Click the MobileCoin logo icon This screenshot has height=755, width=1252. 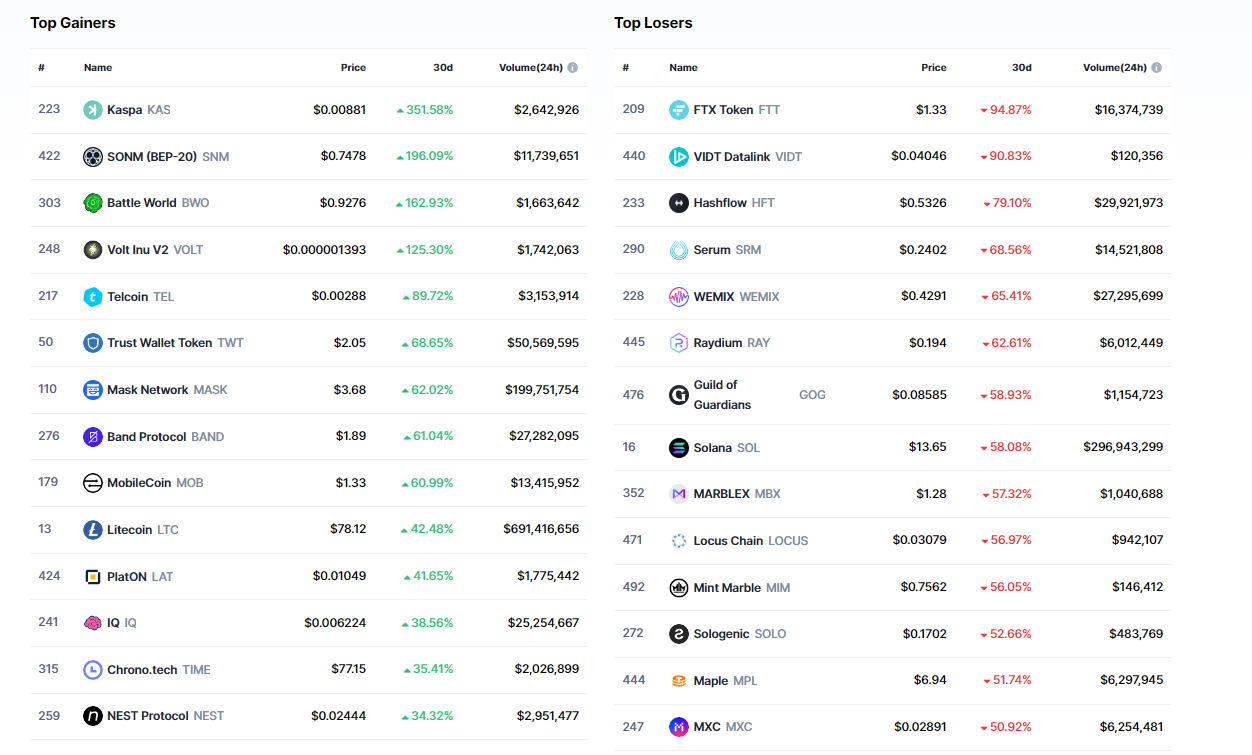pos(92,483)
